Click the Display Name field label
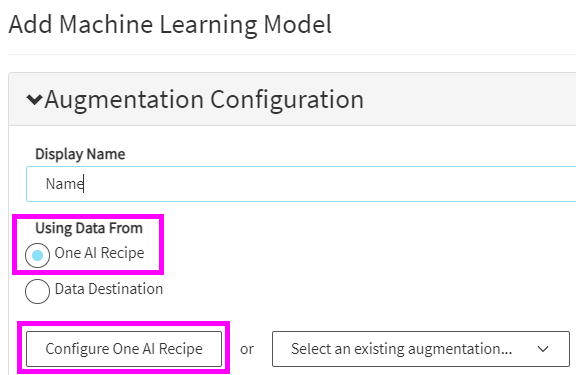Screen dimensions: 576x375 [x=80, y=154]
